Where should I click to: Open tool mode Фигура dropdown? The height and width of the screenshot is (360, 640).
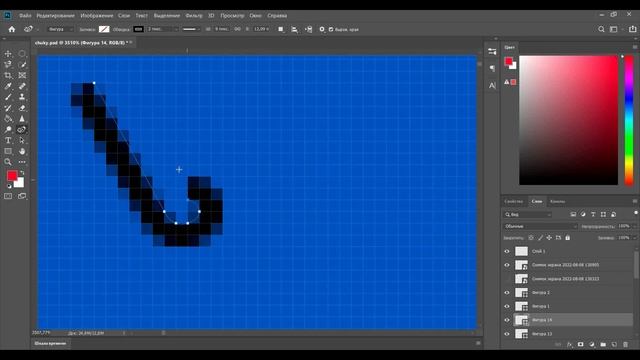click(x=60, y=29)
